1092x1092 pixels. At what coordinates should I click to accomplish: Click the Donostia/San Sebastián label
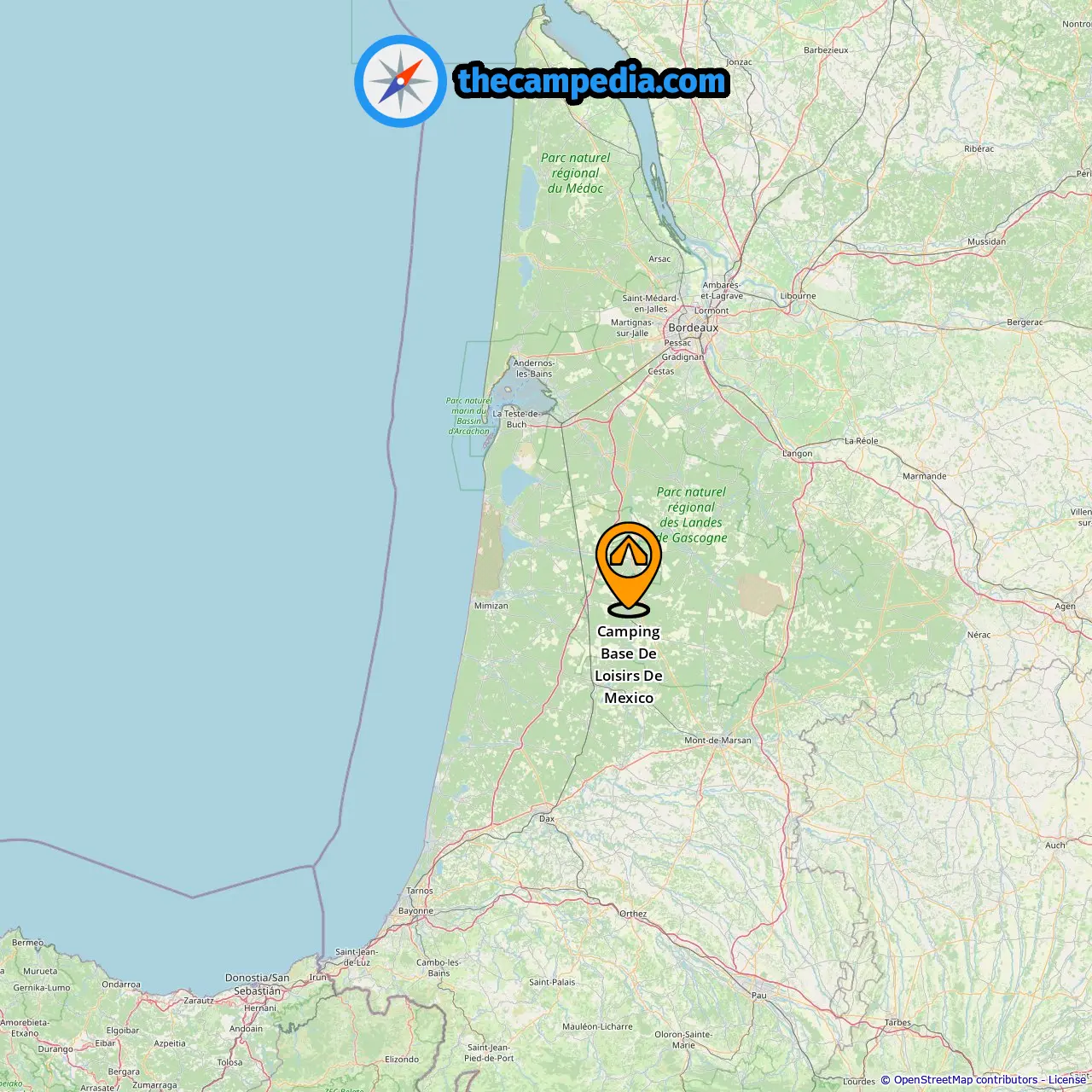[x=258, y=985]
